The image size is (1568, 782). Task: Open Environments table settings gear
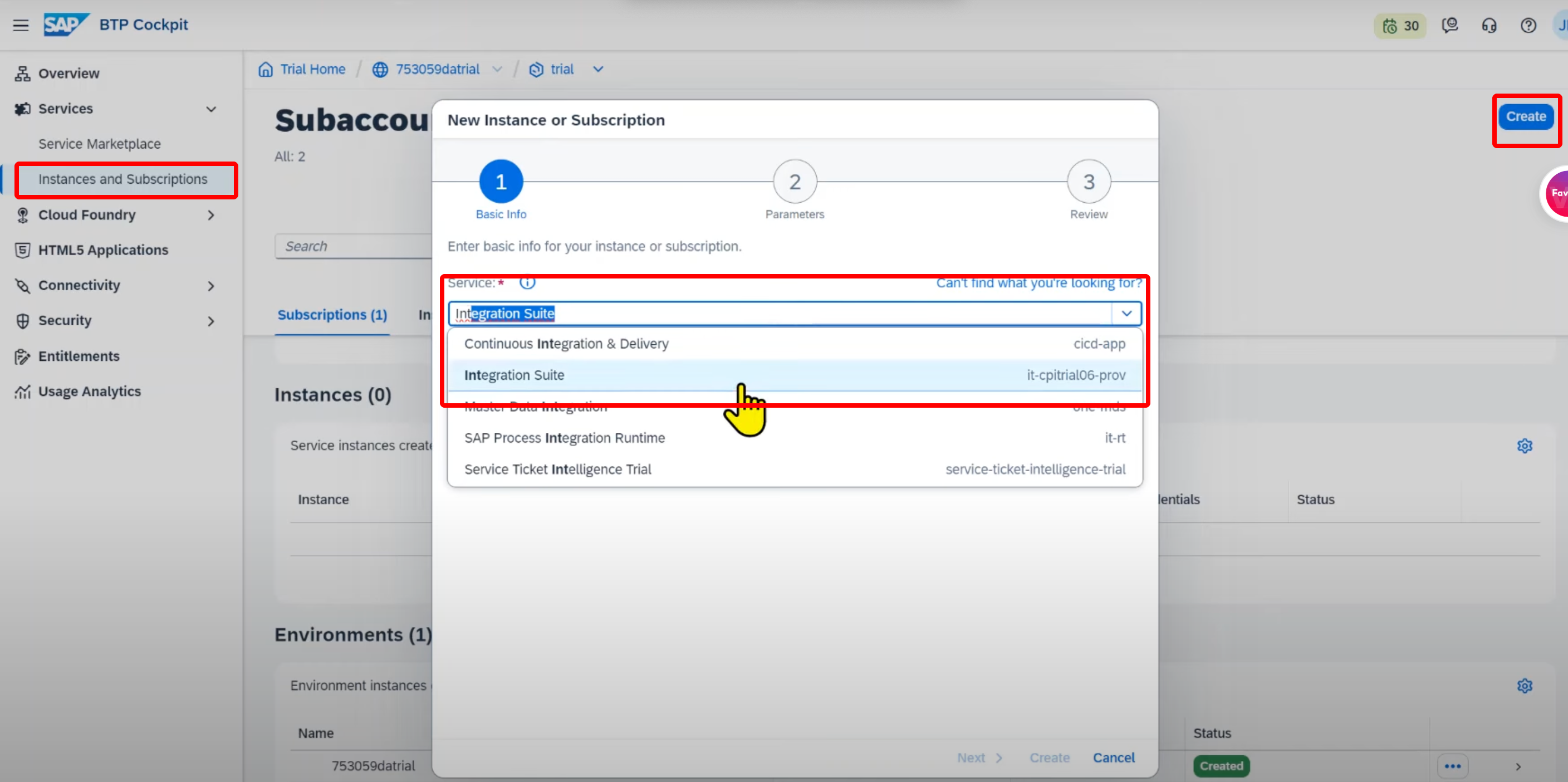[x=1524, y=686]
